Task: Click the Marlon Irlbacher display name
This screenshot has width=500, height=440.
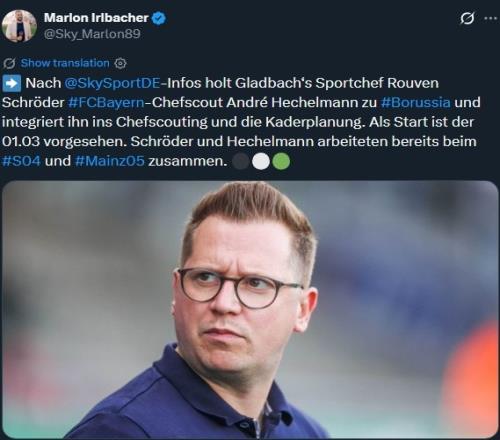Action: [x=96, y=18]
